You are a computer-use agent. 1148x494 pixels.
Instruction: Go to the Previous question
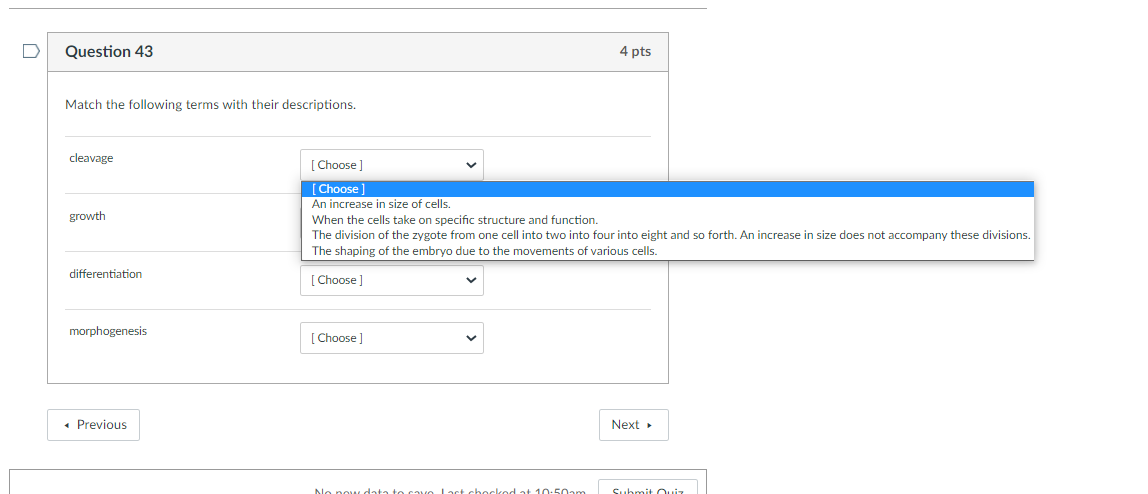[x=94, y=425]
